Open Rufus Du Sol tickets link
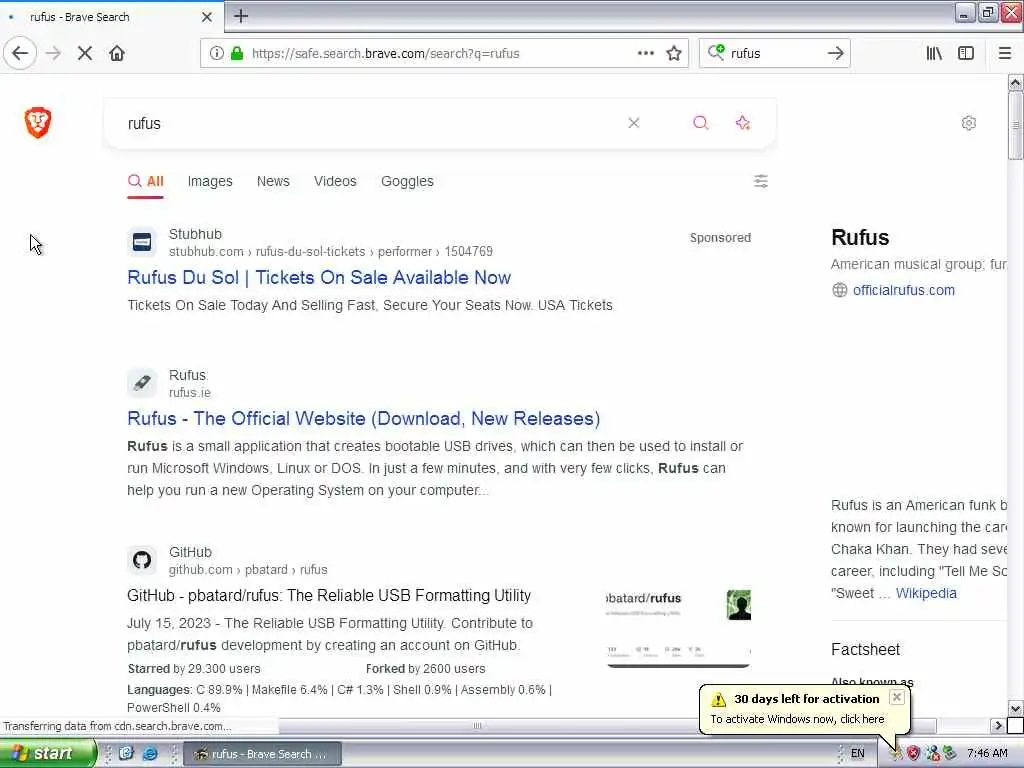Image resolution: width=1024 pixels, height=768 pixels. click(x=319, y=278)
